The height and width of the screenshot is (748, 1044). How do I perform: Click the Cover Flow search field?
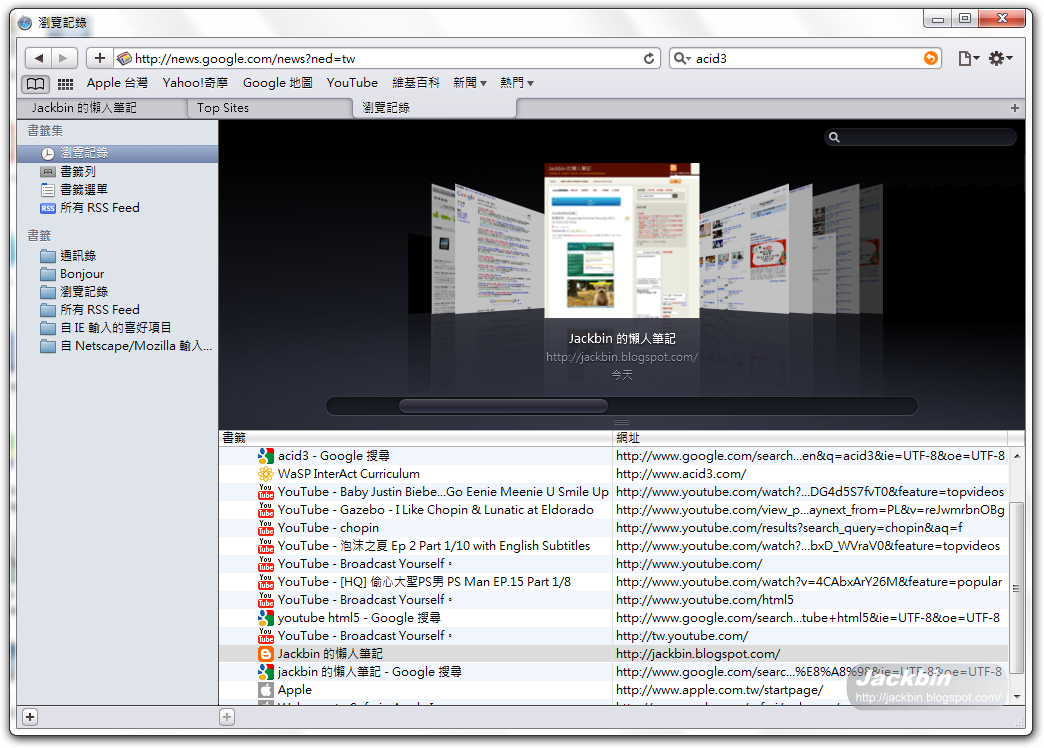pyautogui.click(x=920, y=137)
